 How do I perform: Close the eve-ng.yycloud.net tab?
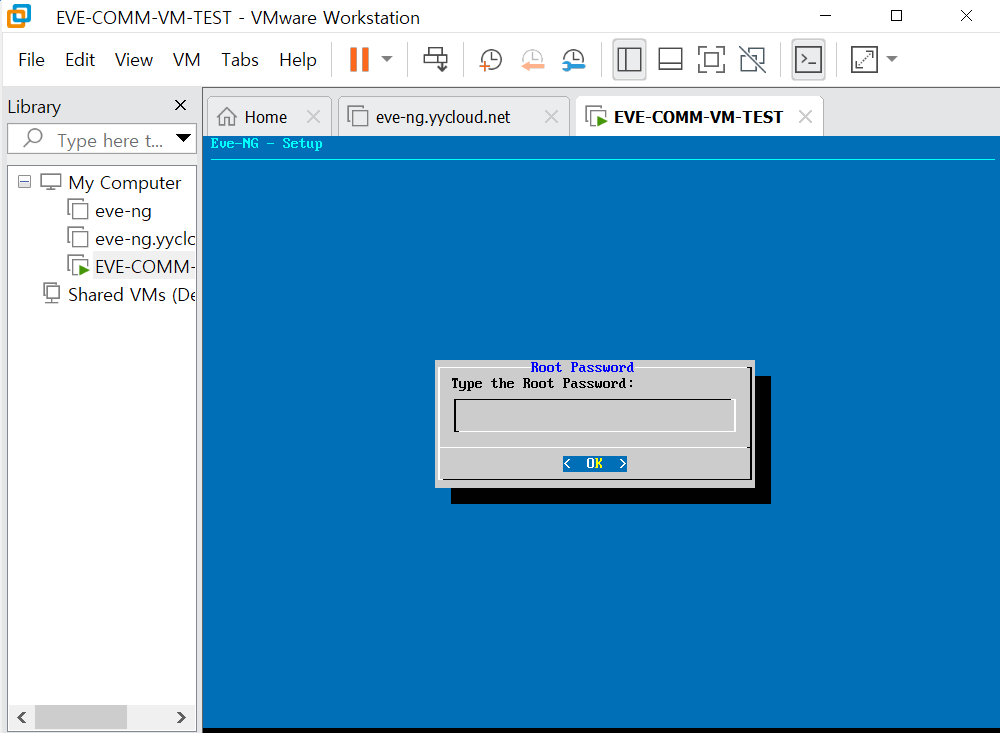coord(552,117)
